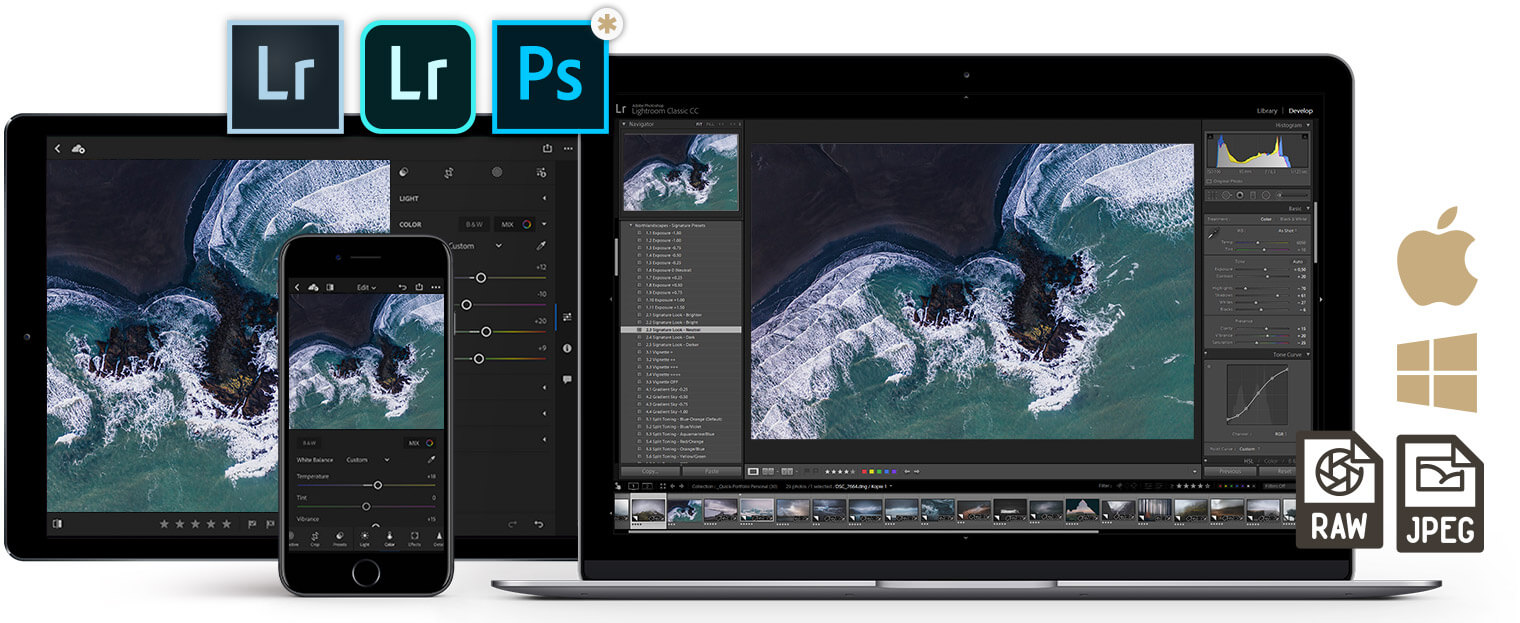Viewport: 1520px width, 623px height.
Task: Switch treatment to Black & White on laptop
Action: click(1293, 219)
